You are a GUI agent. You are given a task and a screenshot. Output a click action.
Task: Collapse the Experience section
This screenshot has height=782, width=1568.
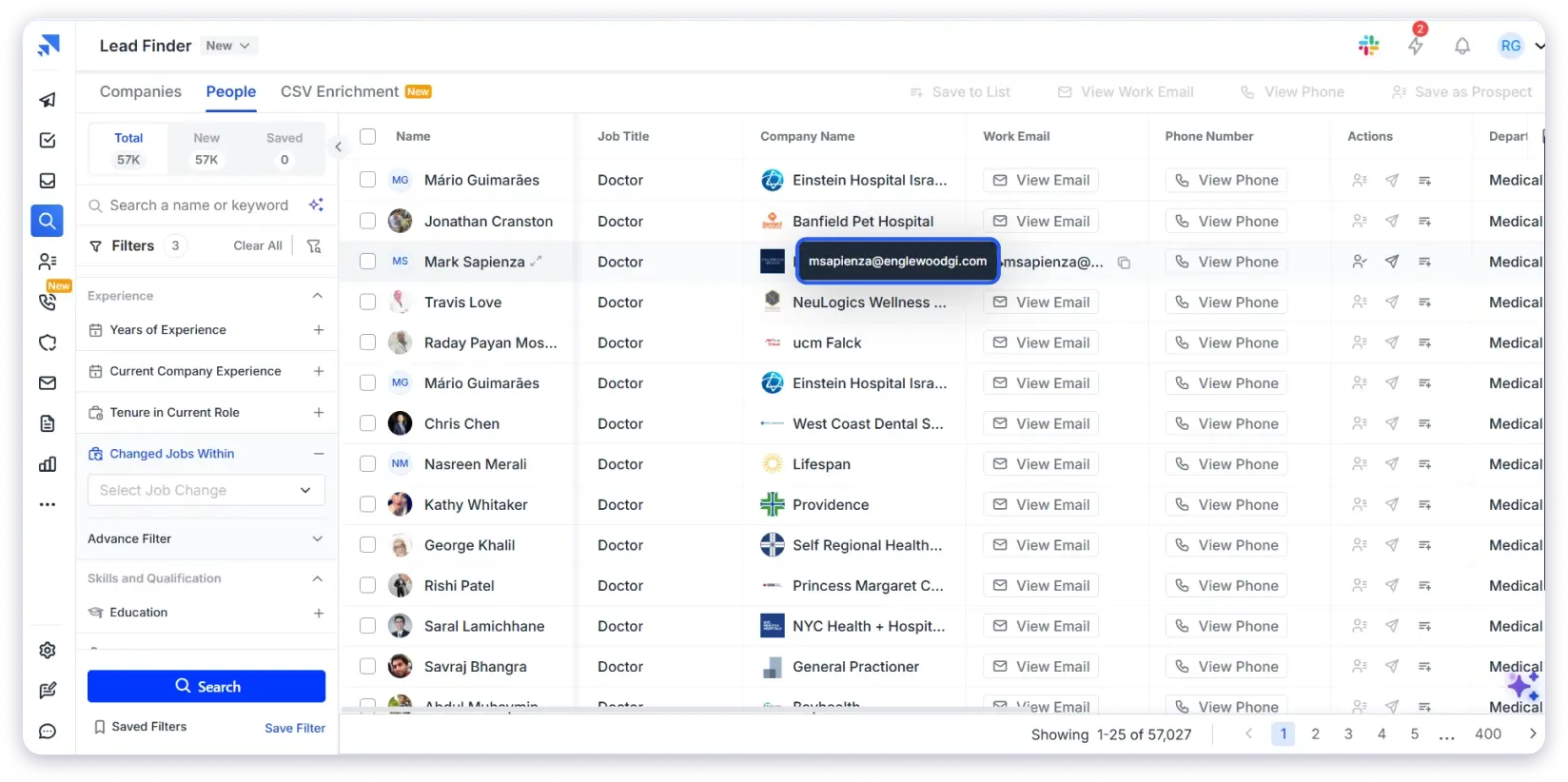[x=318, y=296]
